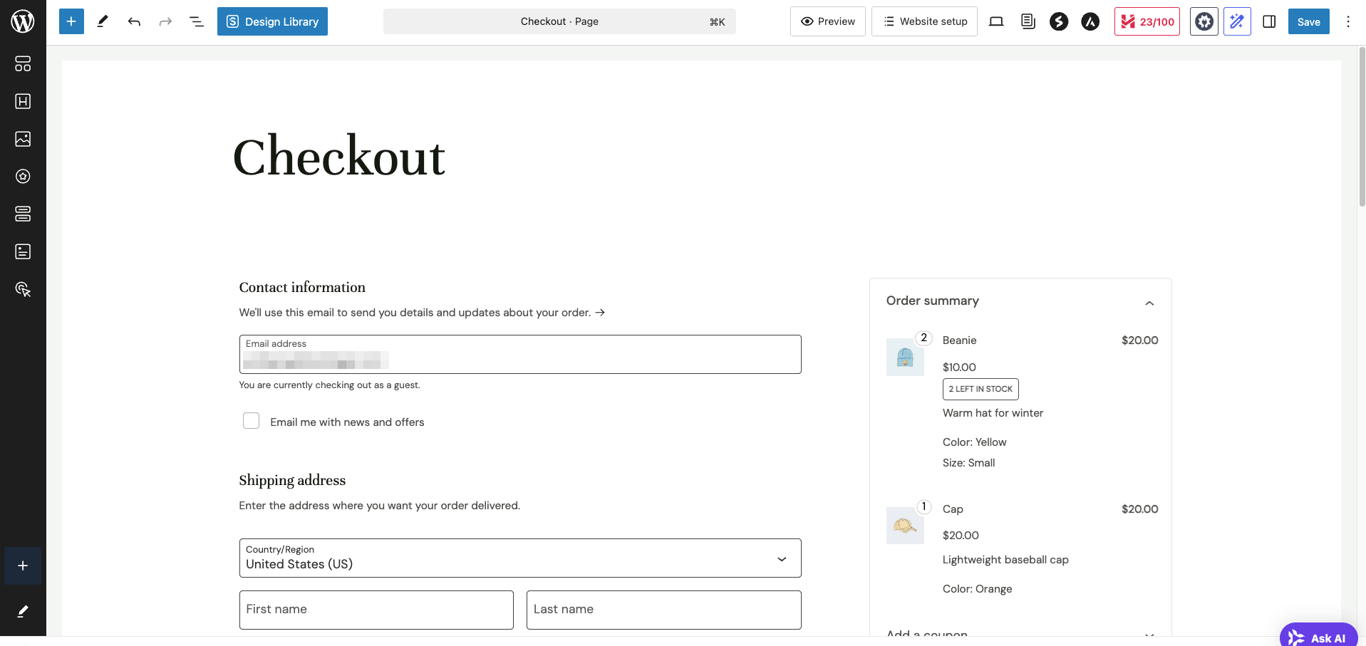This screenshot has height=646, width=1366.
Task: Click the Save button
Action: [1308, 21]
